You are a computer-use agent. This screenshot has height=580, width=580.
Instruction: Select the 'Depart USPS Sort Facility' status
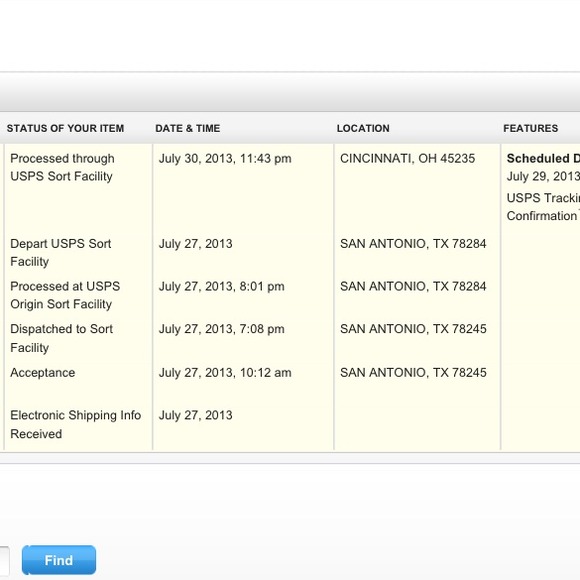click(61, 253)
